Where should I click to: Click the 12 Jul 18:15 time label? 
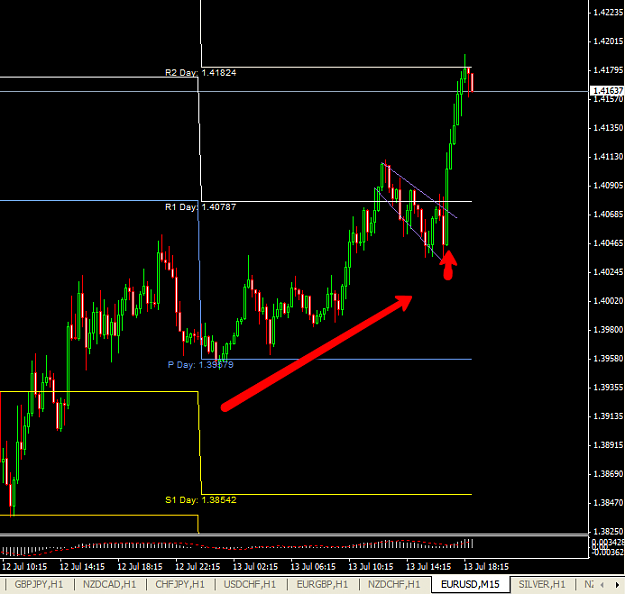pyautogui.click(x=140, y=566)
